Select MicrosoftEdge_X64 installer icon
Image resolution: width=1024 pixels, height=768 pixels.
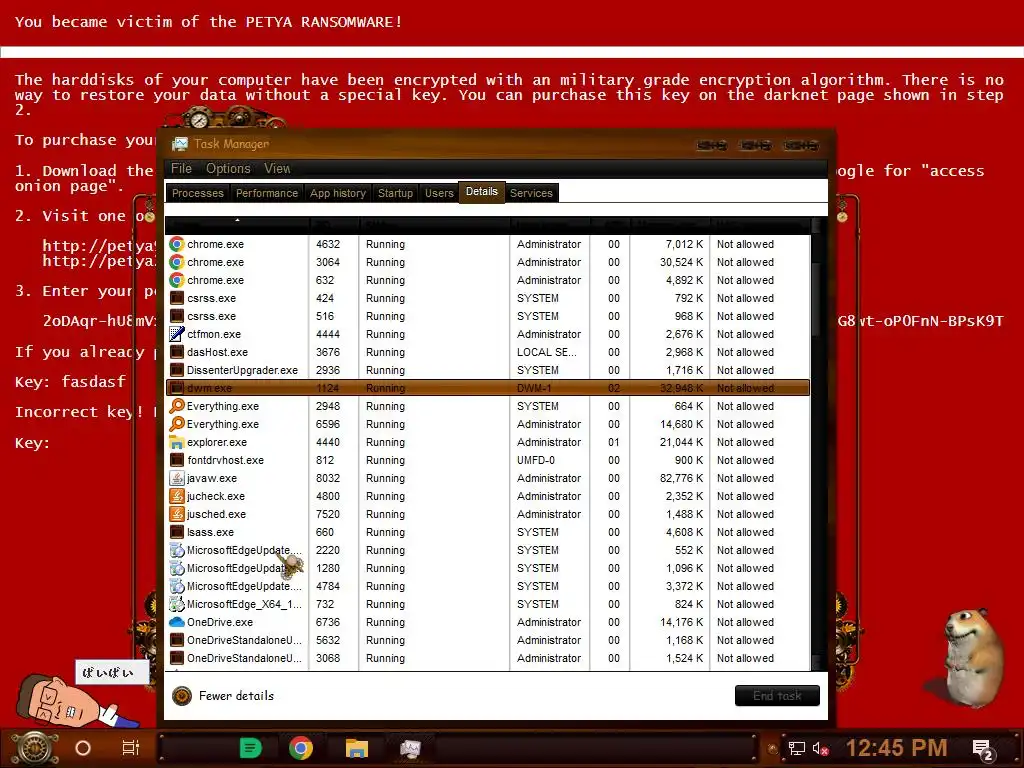(176, 604)
